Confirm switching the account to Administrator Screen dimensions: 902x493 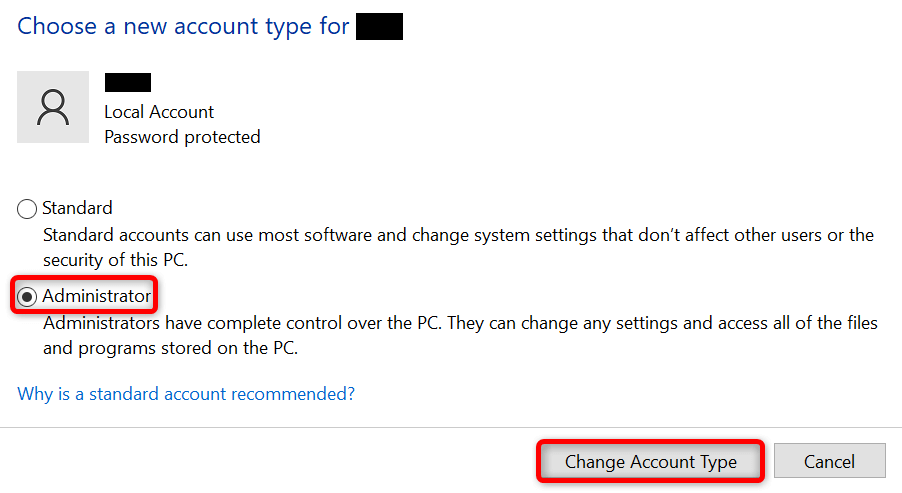tap(650, 462)
